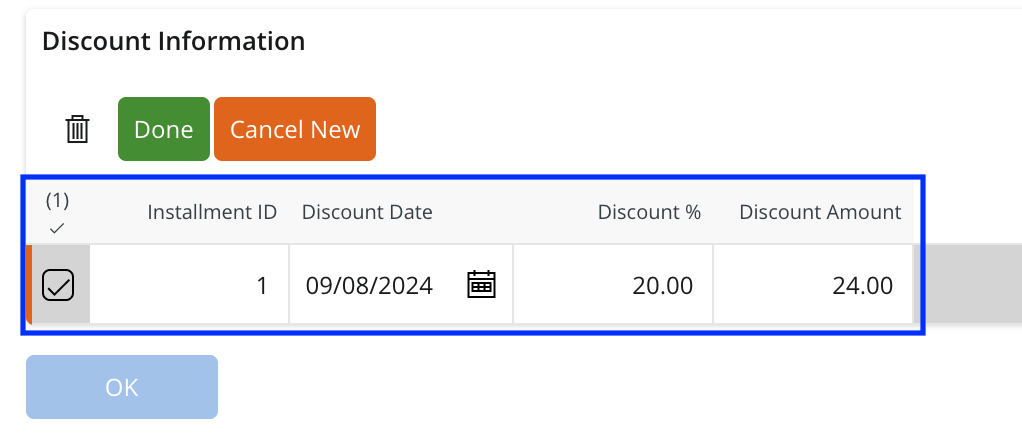Click the (1) selected count label
This screenshot has height=442, width=1022.
pyautogui.click(x=57, y=200)
